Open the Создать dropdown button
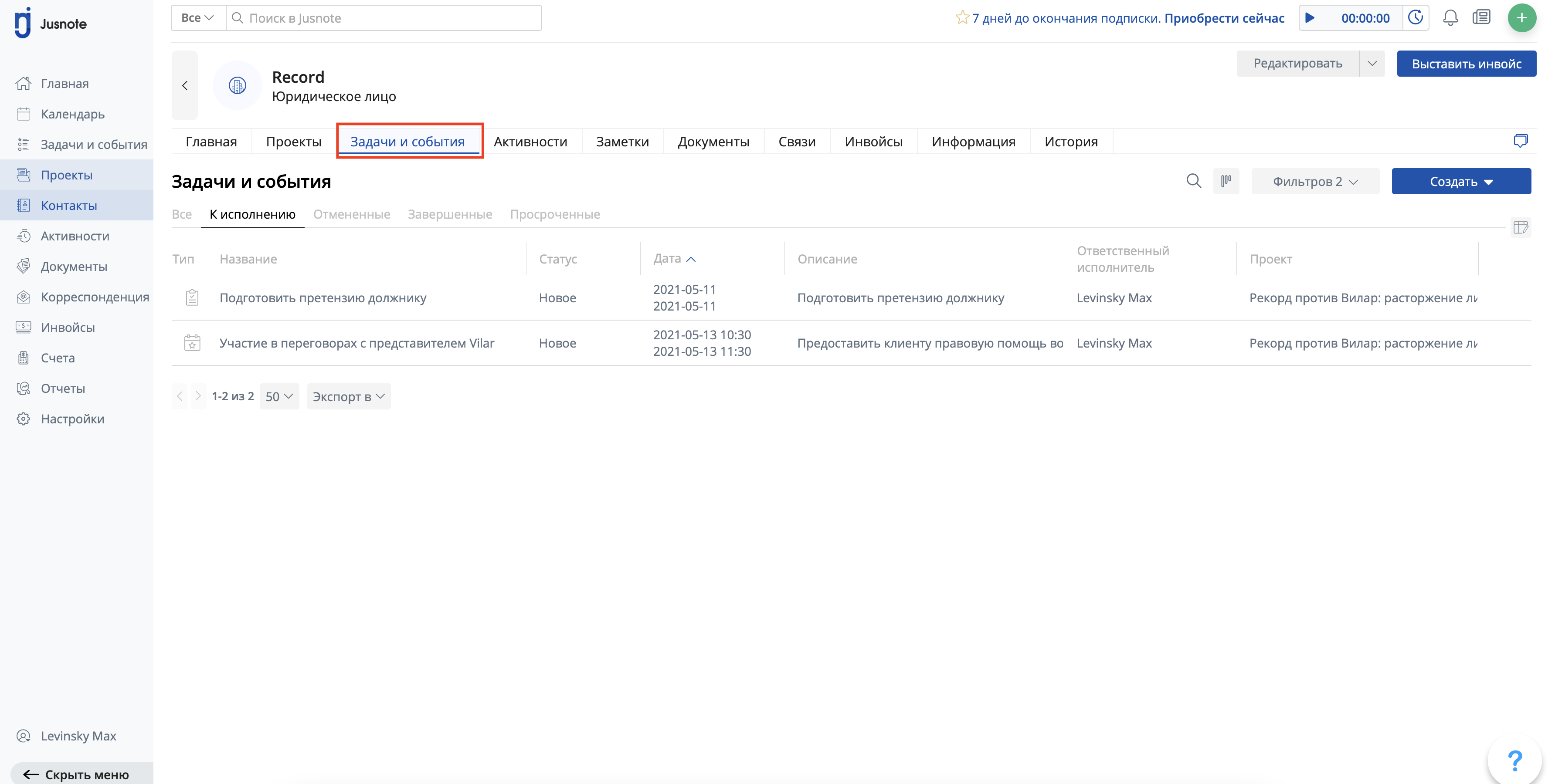 tap(1461, 182)
